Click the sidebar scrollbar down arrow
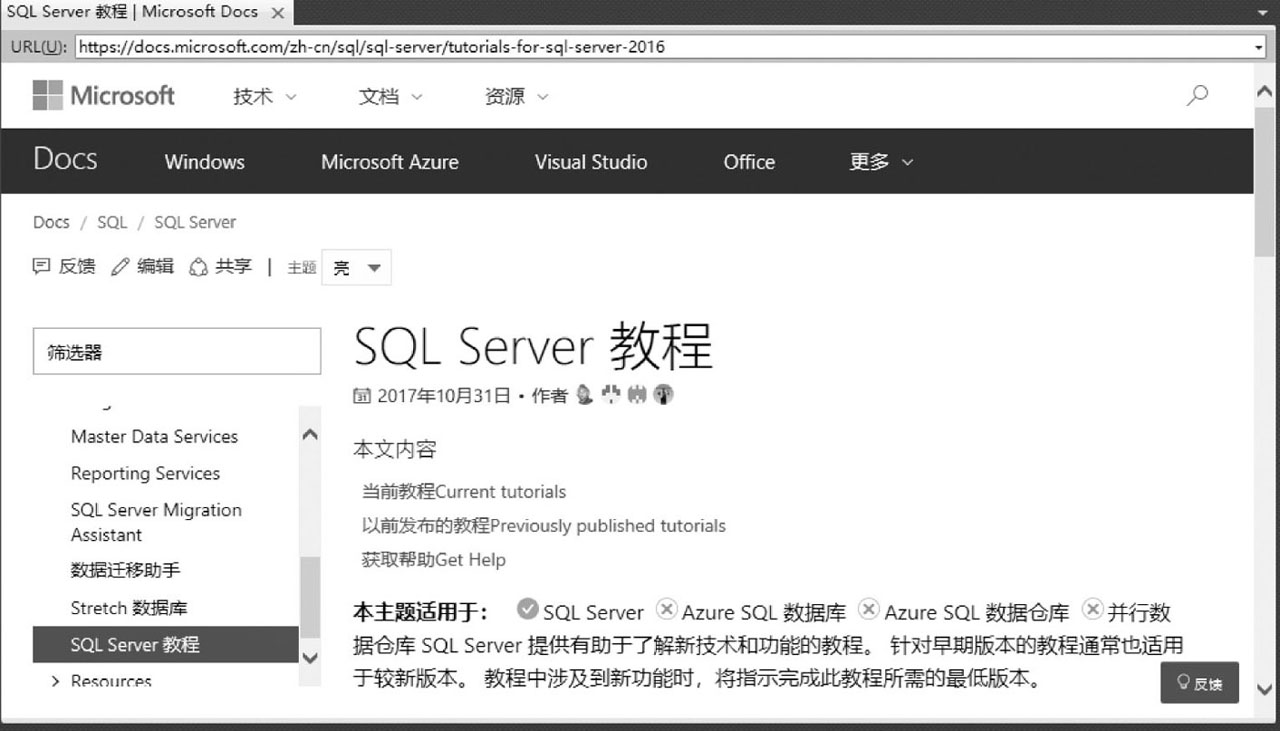 pos(310,658)
